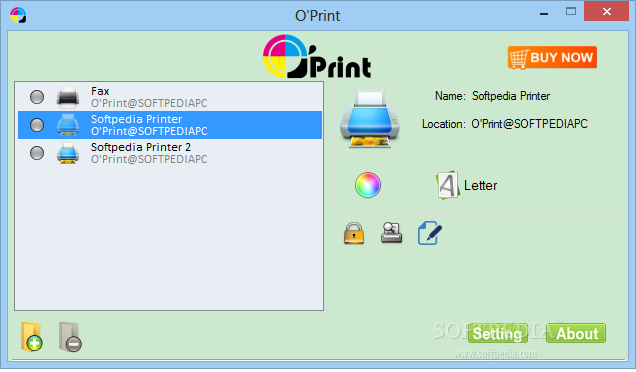
Task: Maximize the O'Print window
Action: point(571,11)
